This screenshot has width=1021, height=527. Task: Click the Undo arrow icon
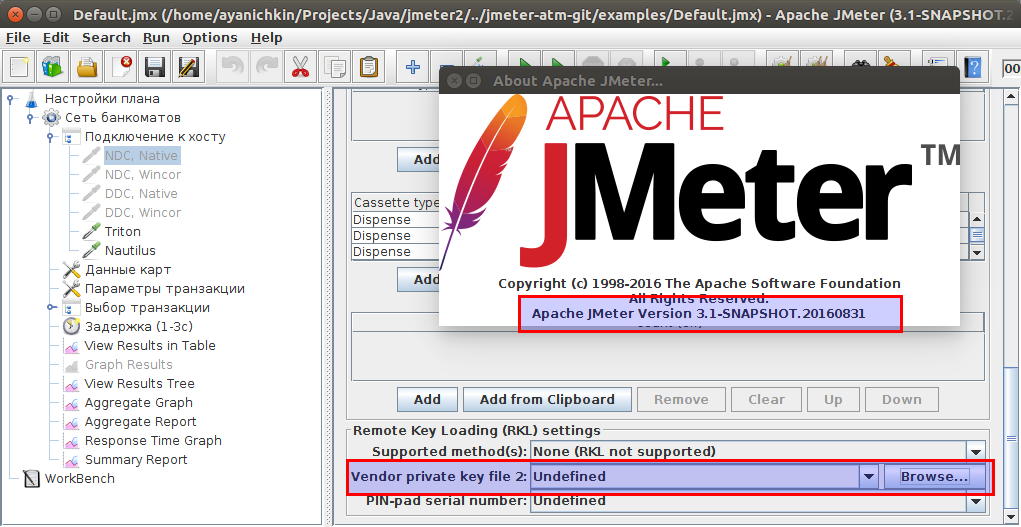(231, 66)
